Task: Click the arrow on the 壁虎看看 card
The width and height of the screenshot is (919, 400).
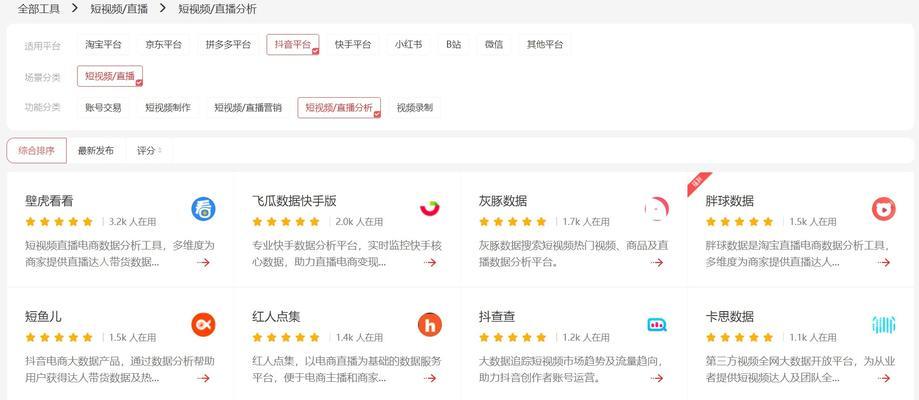Action: (x=203, y=262)
